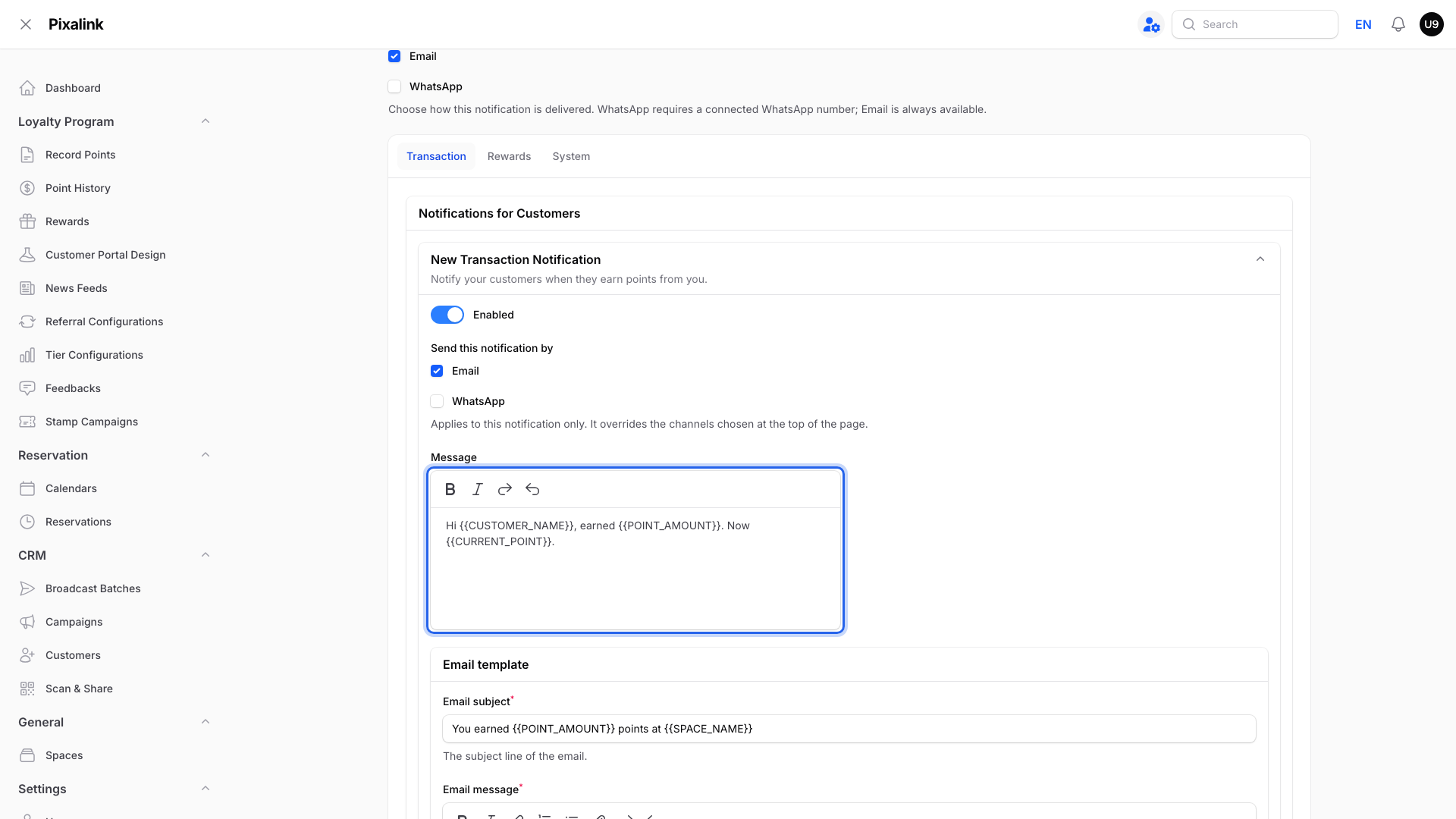Collapse the Loyalty Program section
Viewport: 1456px width, 819px height.
[x=206, y=121]
